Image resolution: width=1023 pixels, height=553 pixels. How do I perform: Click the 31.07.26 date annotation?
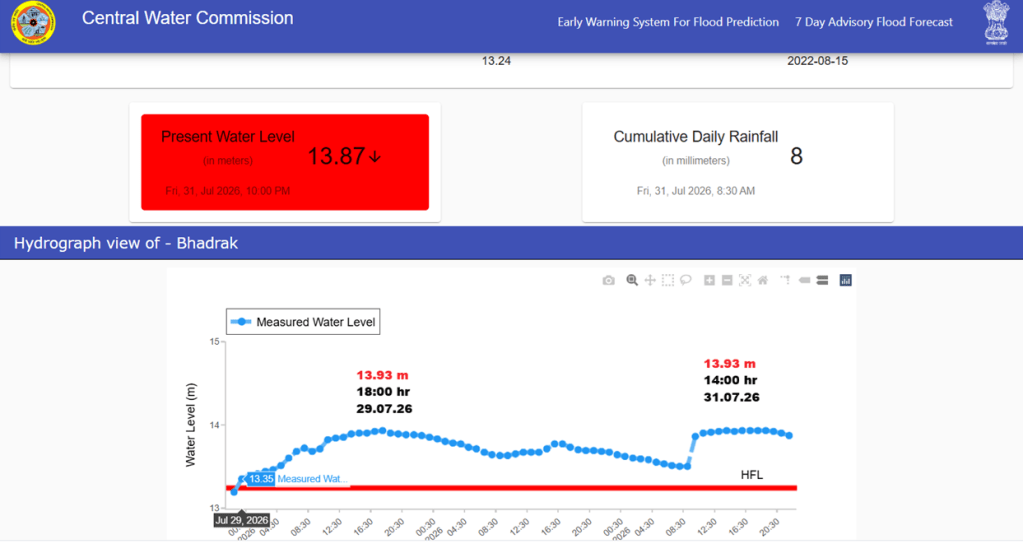coord(731,397)
